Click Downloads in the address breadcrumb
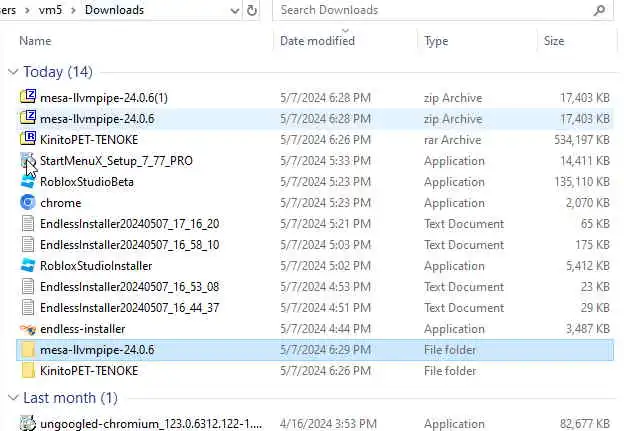Image resolution: width=624 pixels, height=431 pixels. click(x=114, y=10)
